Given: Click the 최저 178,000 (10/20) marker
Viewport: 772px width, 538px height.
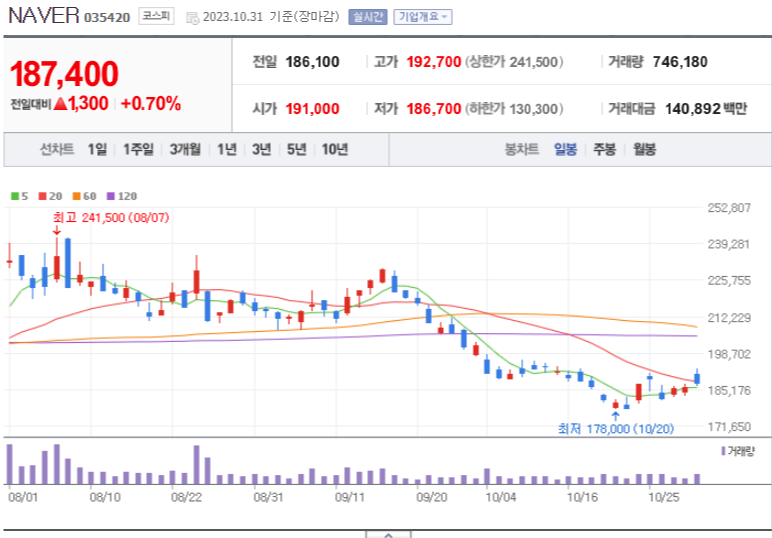Looking at the screenshot, I should [x=615, y=429].
